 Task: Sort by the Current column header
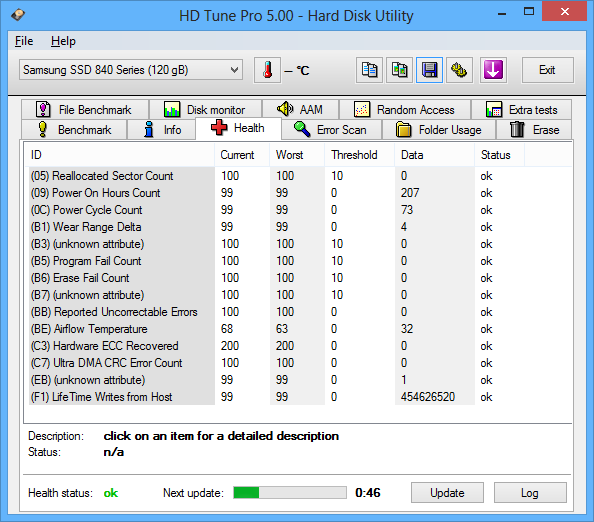(x=242, y=155)
